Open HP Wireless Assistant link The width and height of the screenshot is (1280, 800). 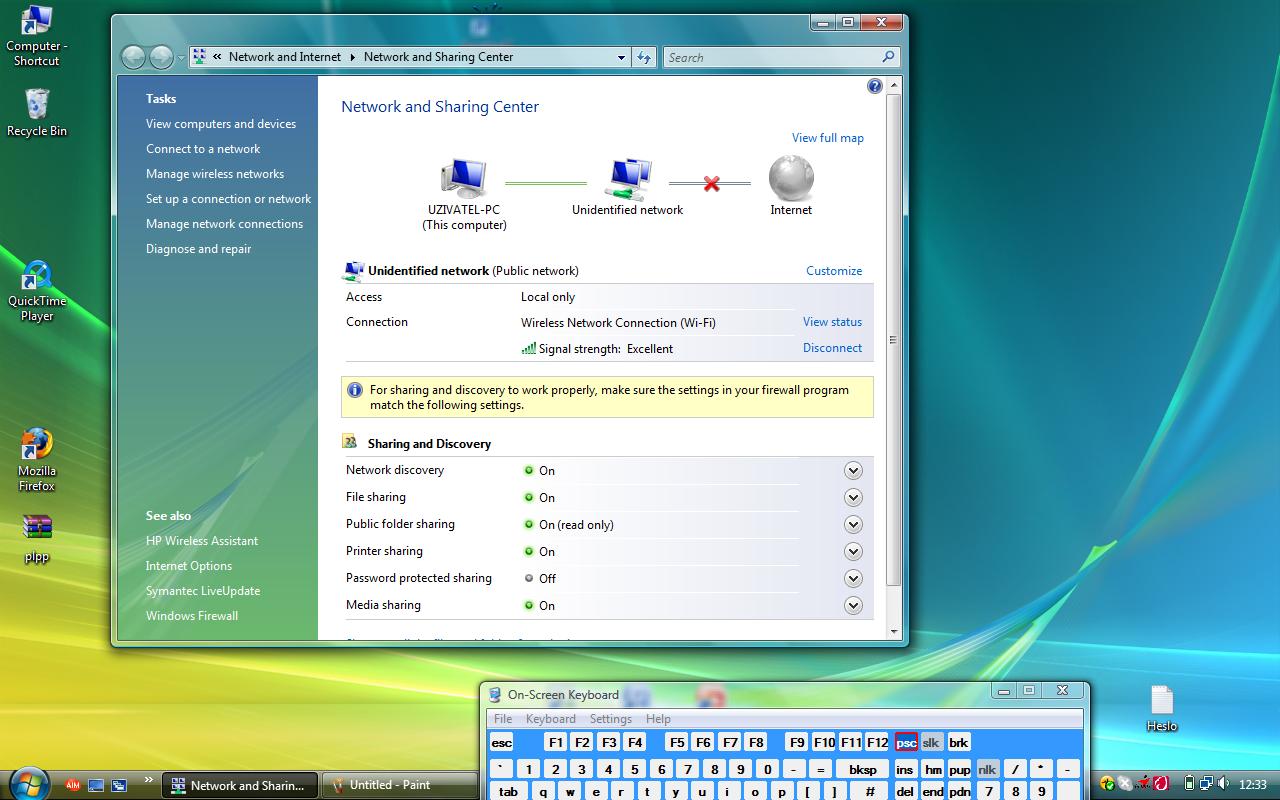202,541
